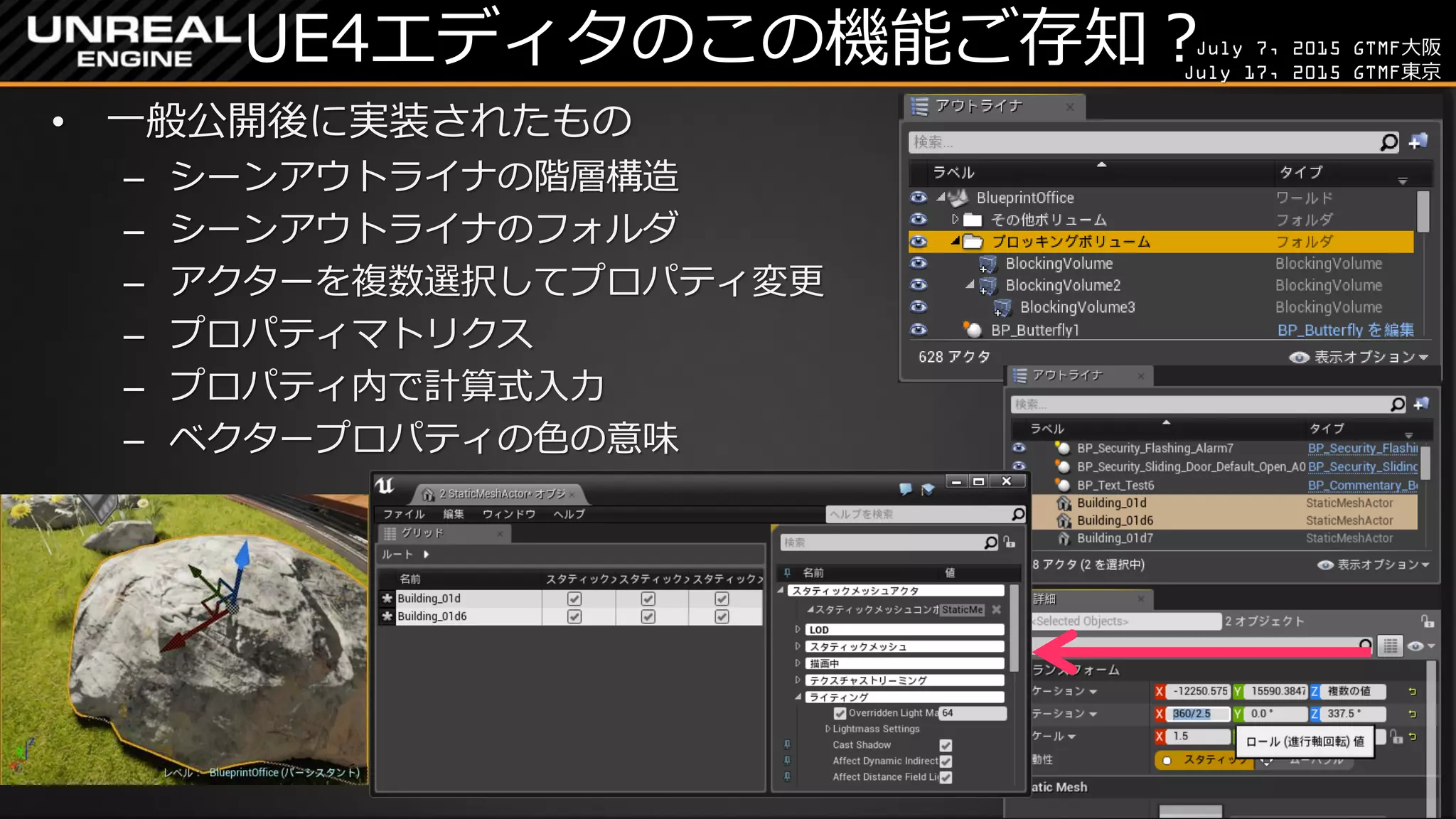Click the search magnifier in the help search box
Image resolution: width=1456 pixels, height=819 pixels.
1018,513
